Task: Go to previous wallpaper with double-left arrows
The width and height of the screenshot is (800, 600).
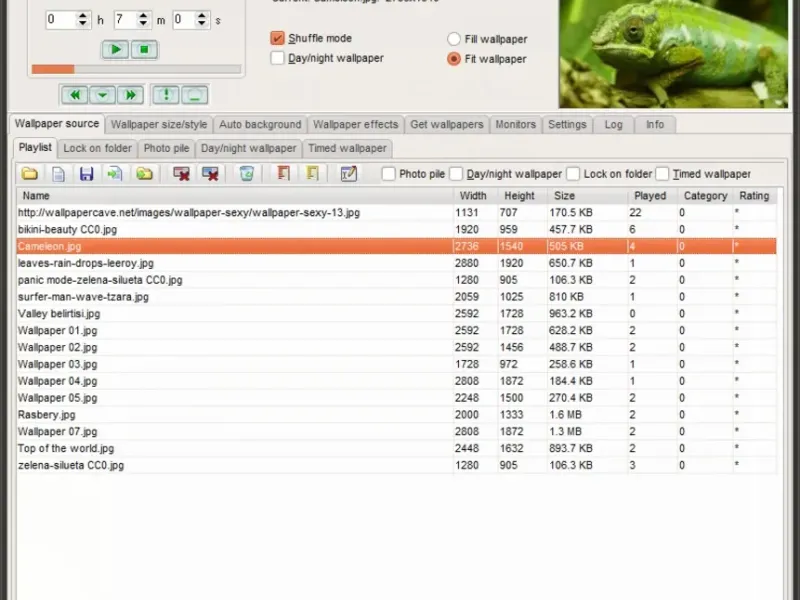Action: tap(74, 95)
